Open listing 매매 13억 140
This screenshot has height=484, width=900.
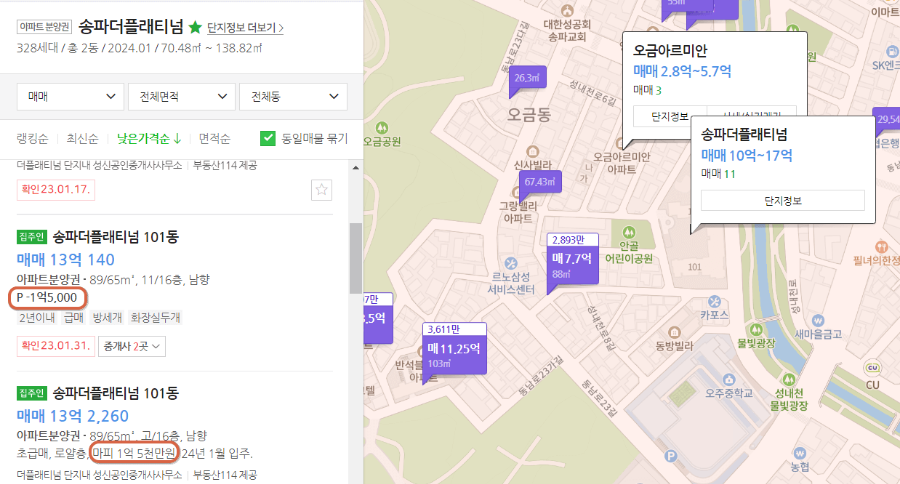tap(65, 260)
